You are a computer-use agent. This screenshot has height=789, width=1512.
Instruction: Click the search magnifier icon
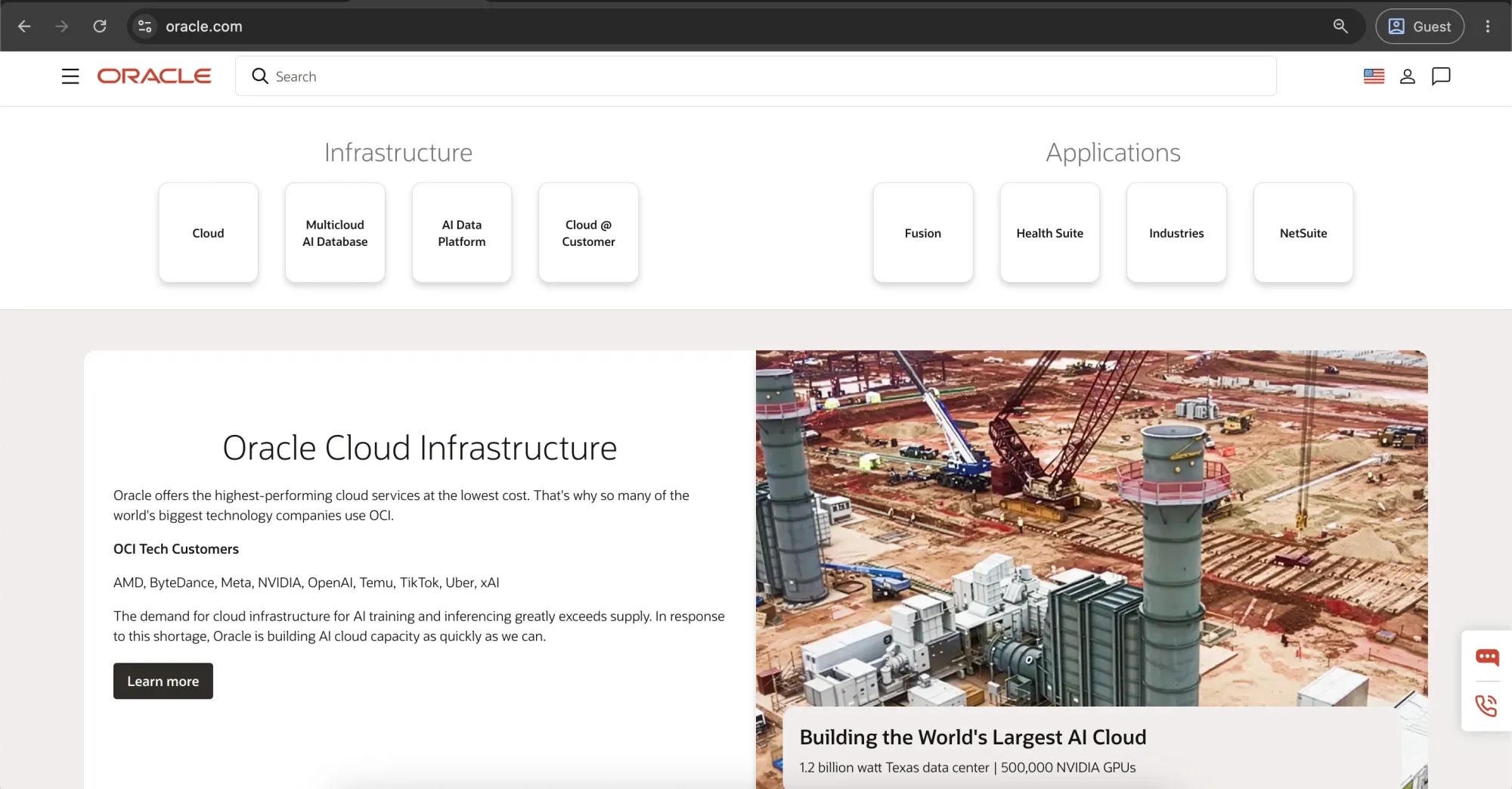(260, 76)
